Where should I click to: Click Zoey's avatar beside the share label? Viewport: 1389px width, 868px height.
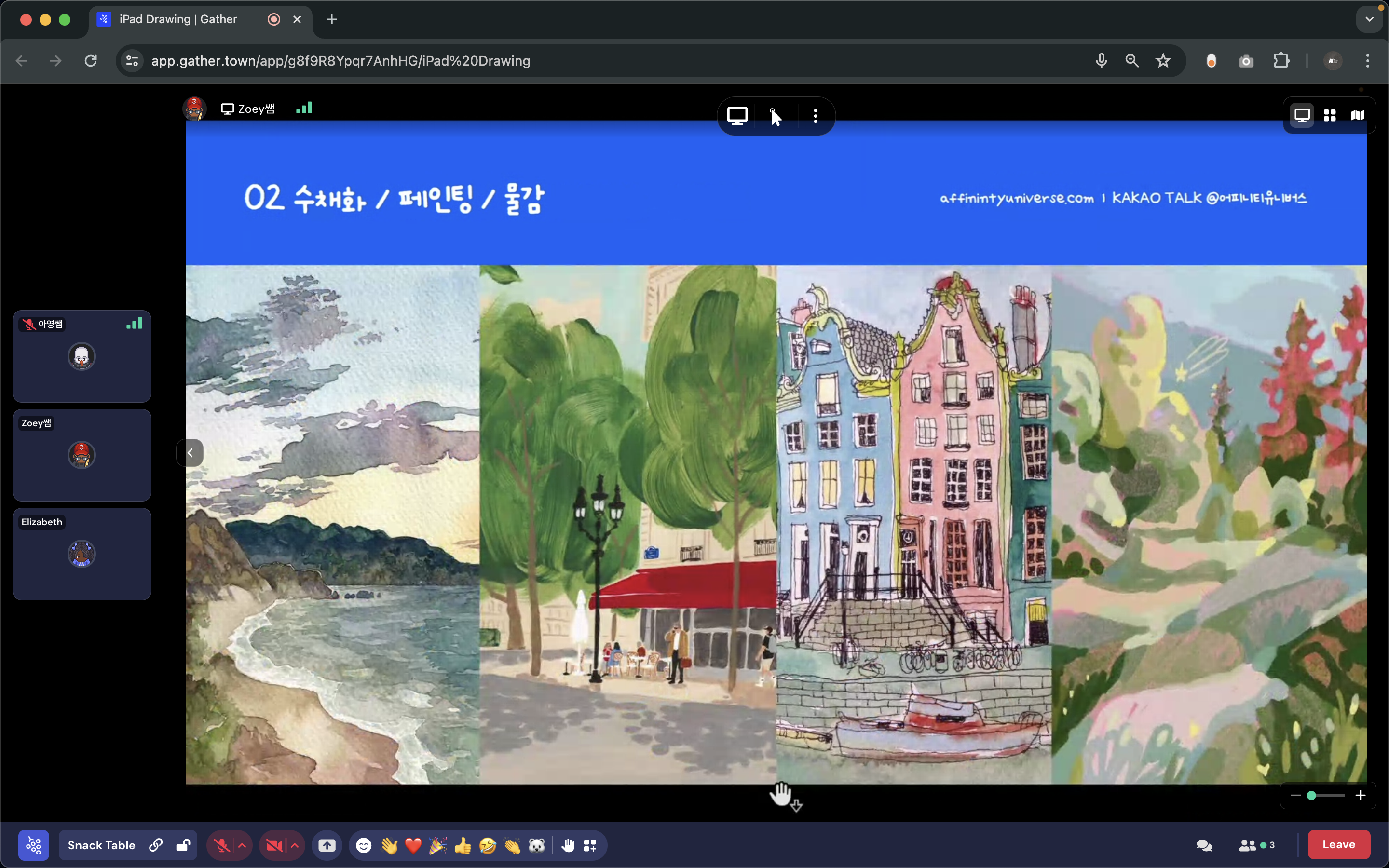click(x=194, y=108)
